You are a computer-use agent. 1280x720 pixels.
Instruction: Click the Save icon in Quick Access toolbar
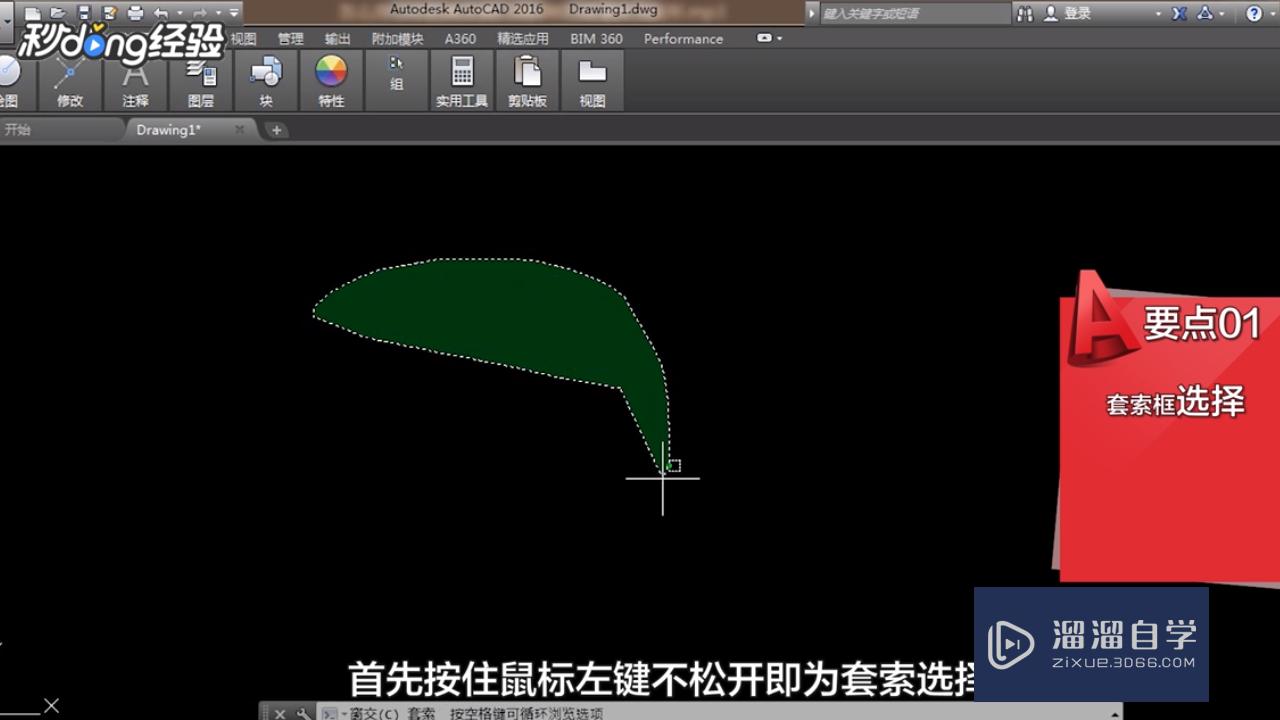(x=84, y=13)
